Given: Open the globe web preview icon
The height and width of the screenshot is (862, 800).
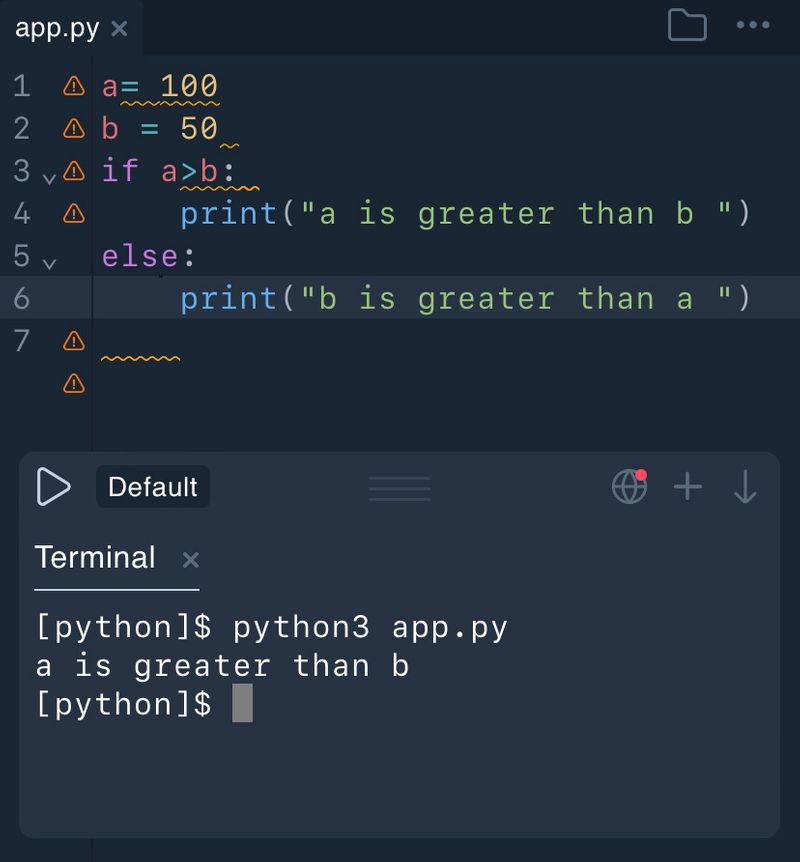Looking at the screenshot, I should [x=629, y=487].
